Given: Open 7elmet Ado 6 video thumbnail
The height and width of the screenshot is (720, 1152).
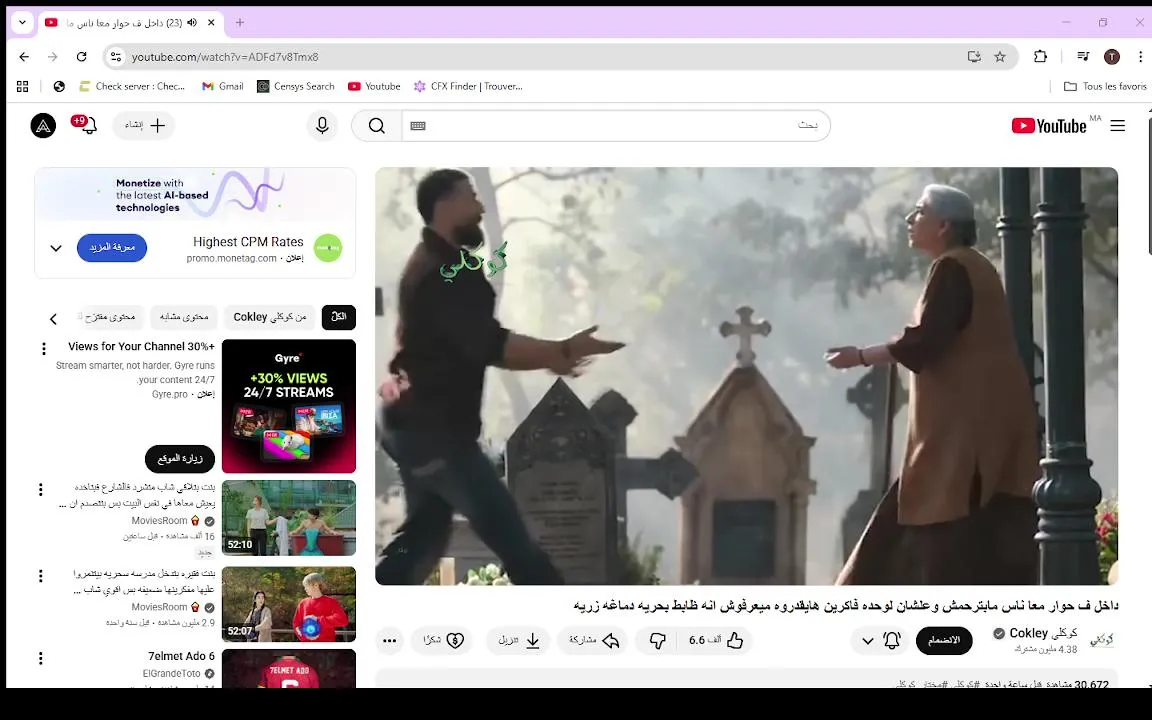Looking at the screenshot, I should (x=289, y=668).
